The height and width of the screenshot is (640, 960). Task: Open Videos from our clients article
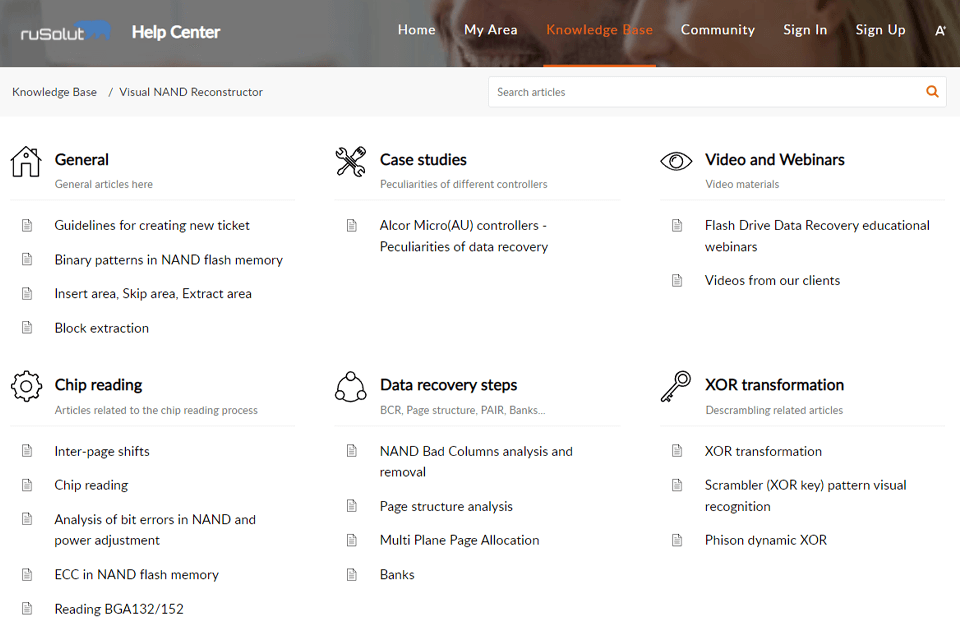coord(772,280)
